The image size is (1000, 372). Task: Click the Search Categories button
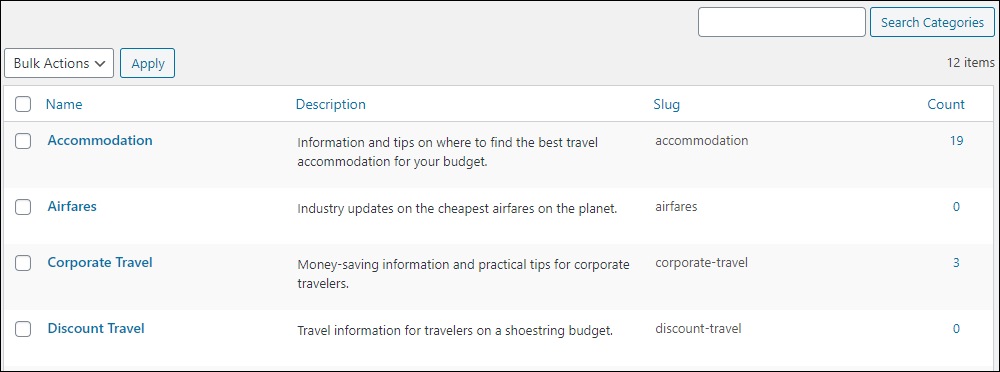tap(932, 22)
